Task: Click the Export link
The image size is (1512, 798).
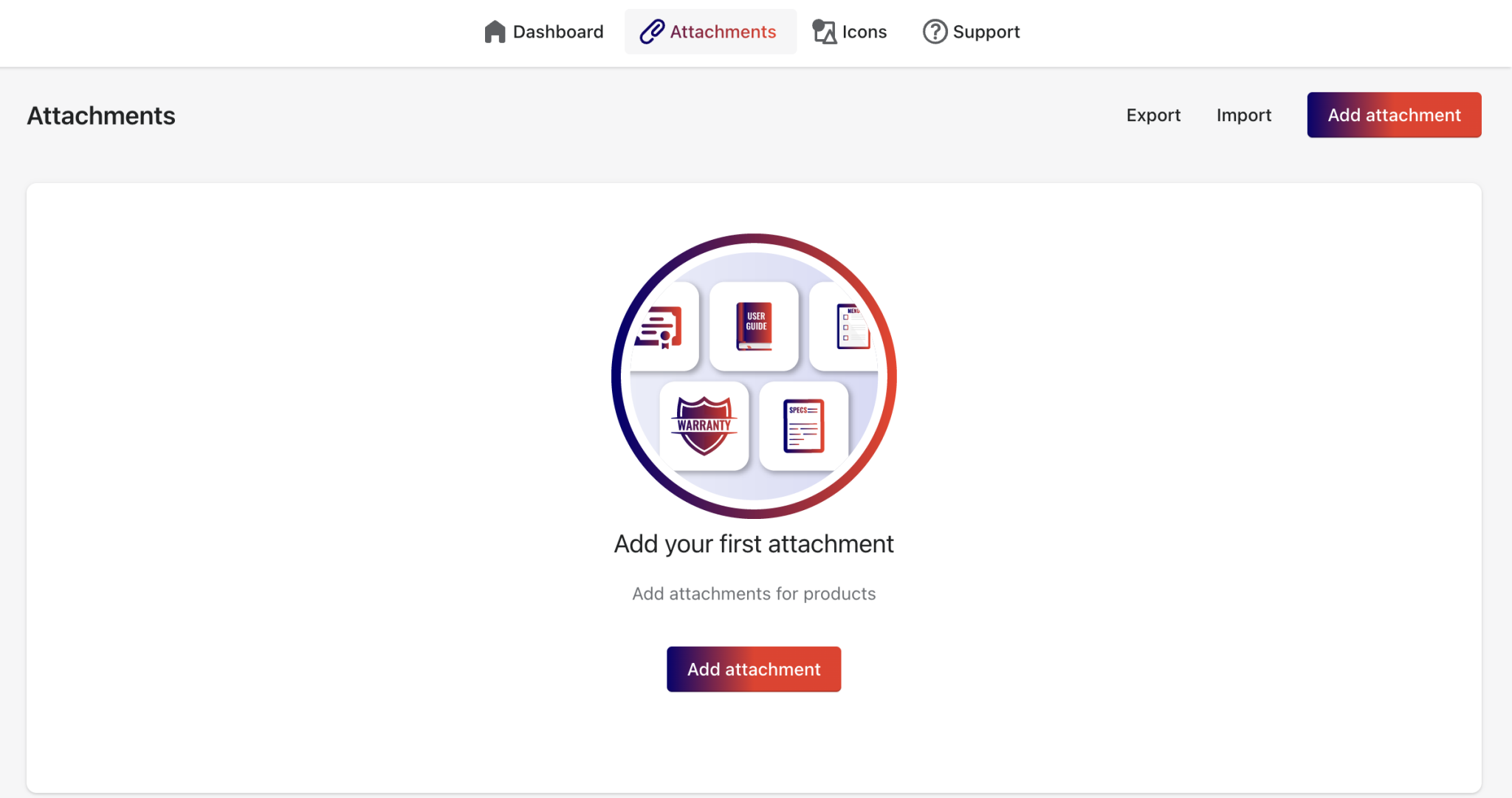Action: pyautogui.click(x=1152, y=114)
